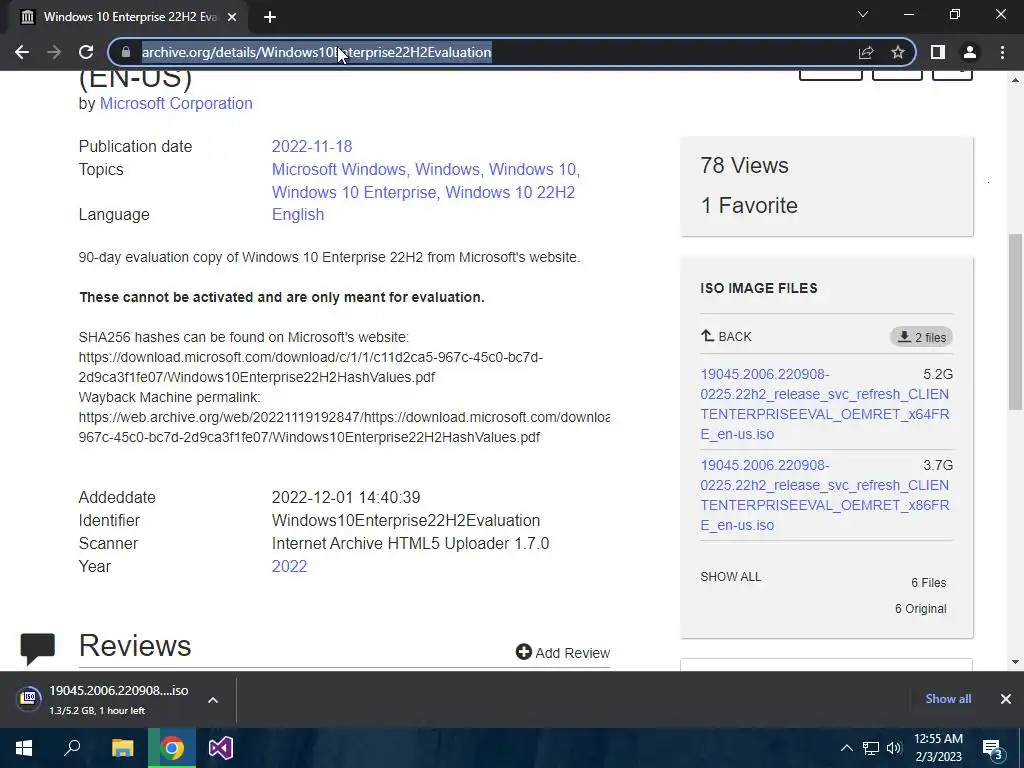This screenshot has height=768, width=1024.
Task: Show hidden system tray icons
Action: click(846, 748)
